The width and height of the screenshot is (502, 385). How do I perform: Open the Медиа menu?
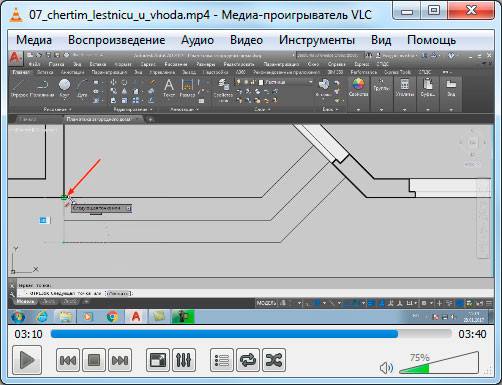coord(34,40)
